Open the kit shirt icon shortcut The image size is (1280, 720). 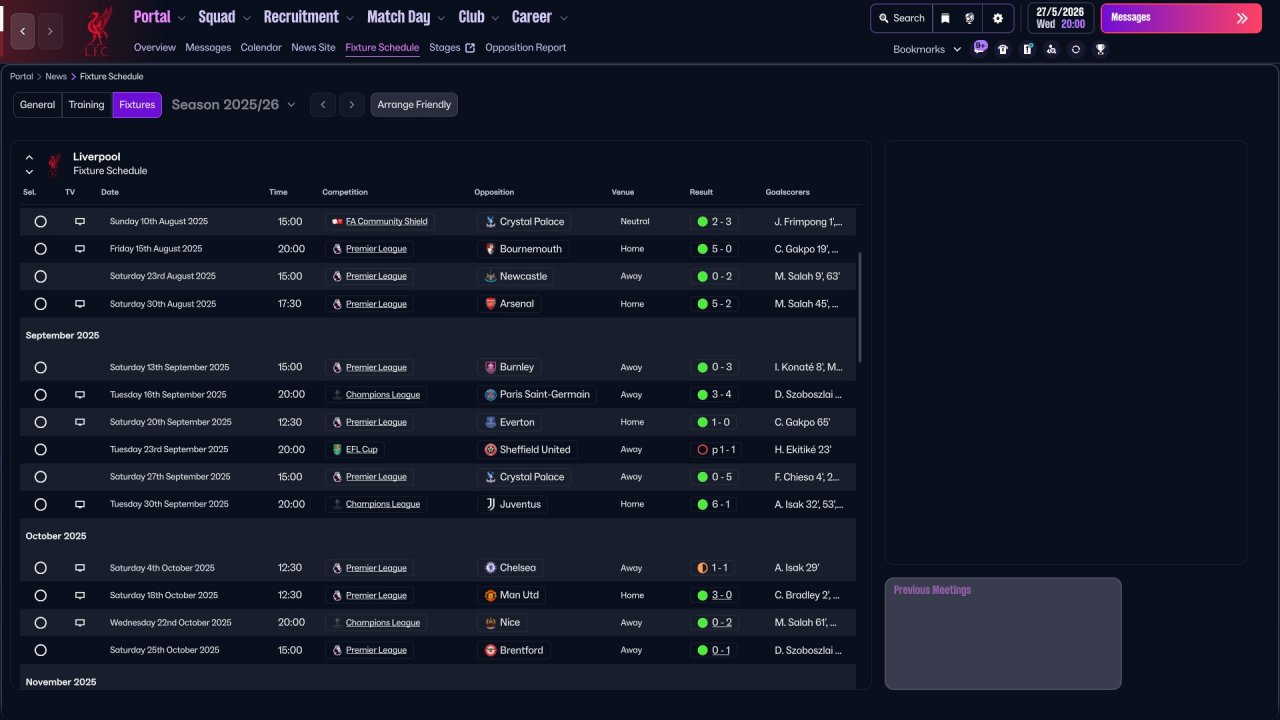pyautogui.click(x=1003, y=49)
